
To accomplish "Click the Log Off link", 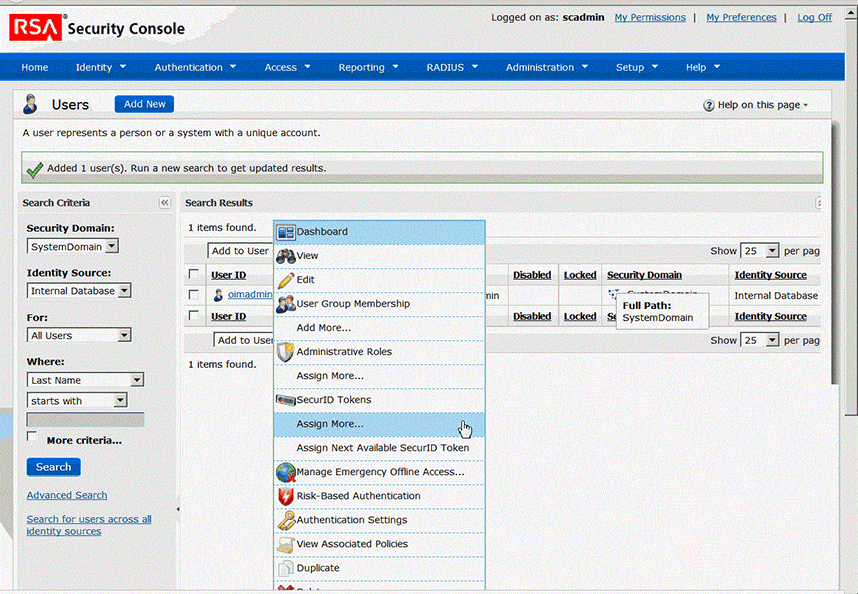I will (814, 18).
